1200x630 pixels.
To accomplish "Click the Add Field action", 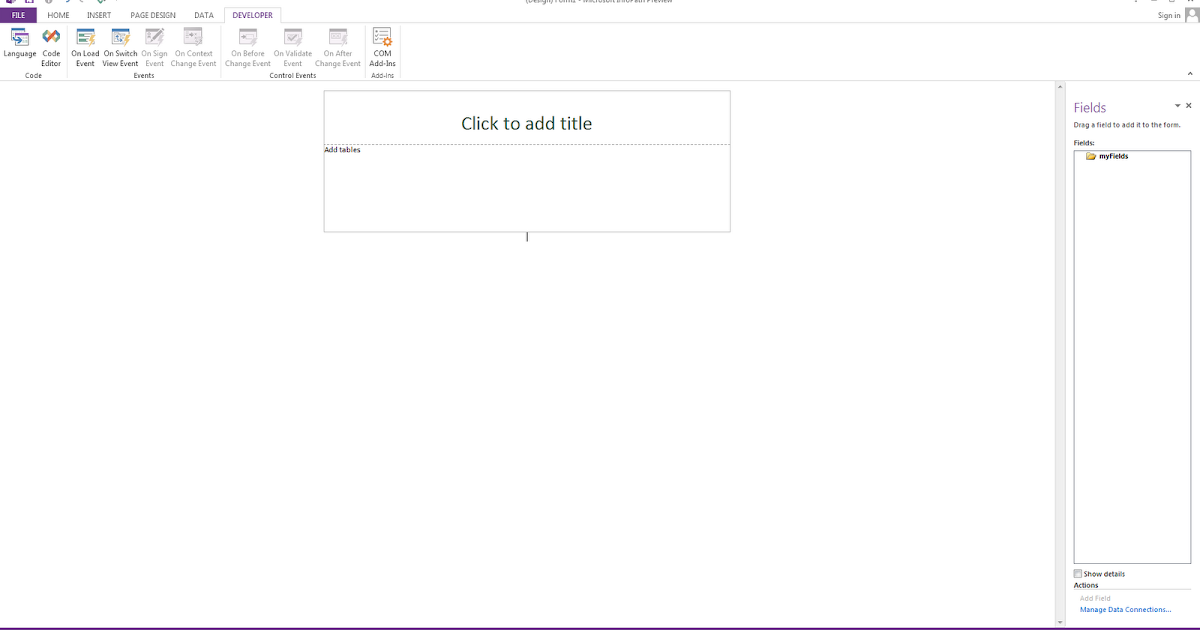I will click(x=1095, y=598).
